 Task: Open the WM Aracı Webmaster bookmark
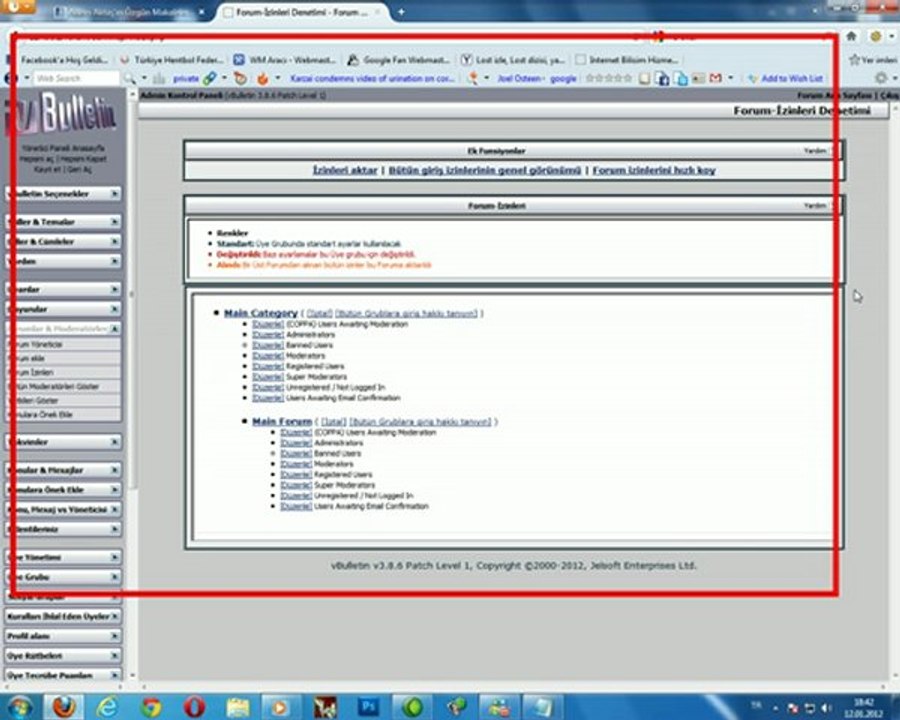285,60
